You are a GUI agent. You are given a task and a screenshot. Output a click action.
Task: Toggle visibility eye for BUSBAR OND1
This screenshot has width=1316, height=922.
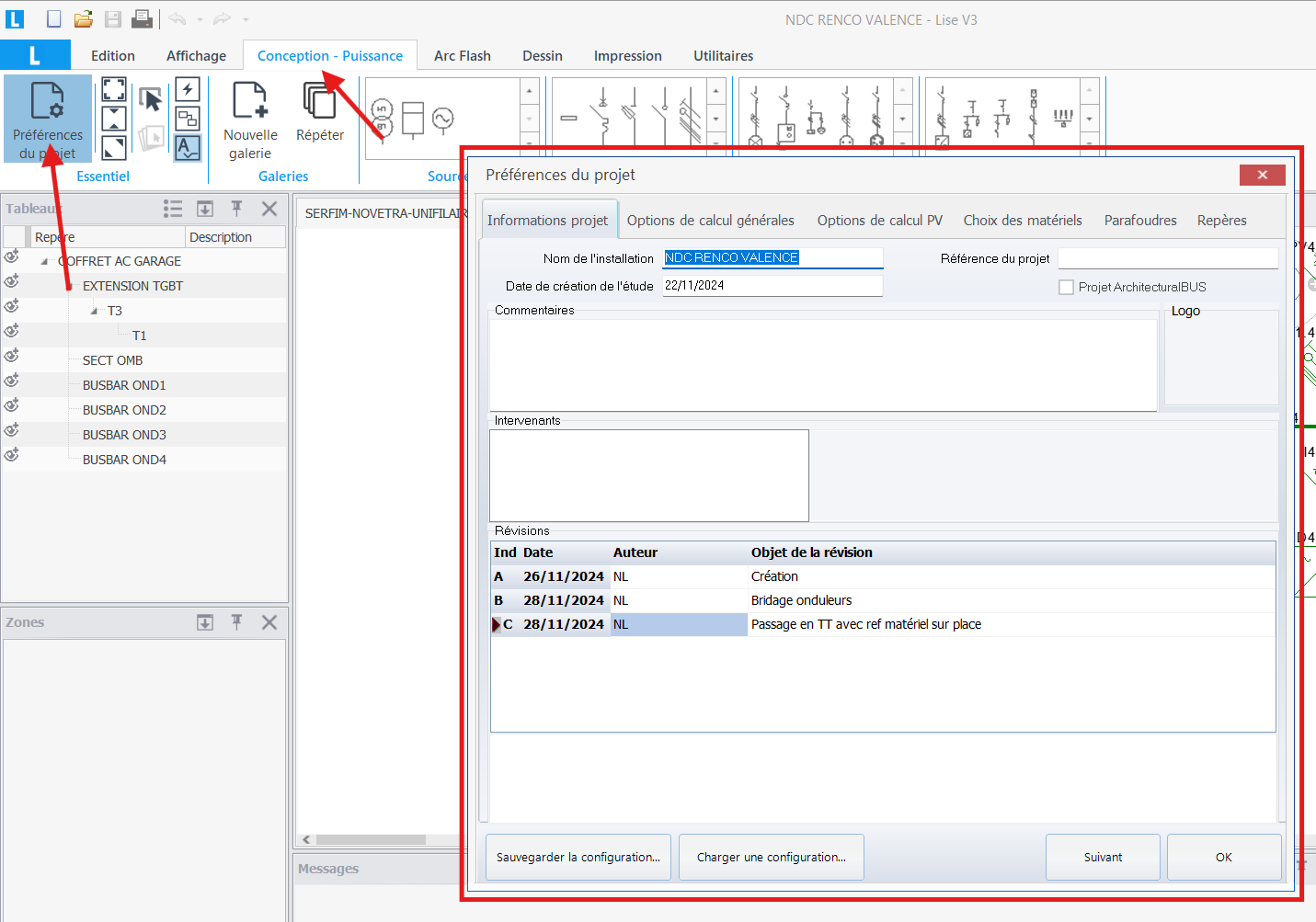pyautogui.click(x=11, y=381)
